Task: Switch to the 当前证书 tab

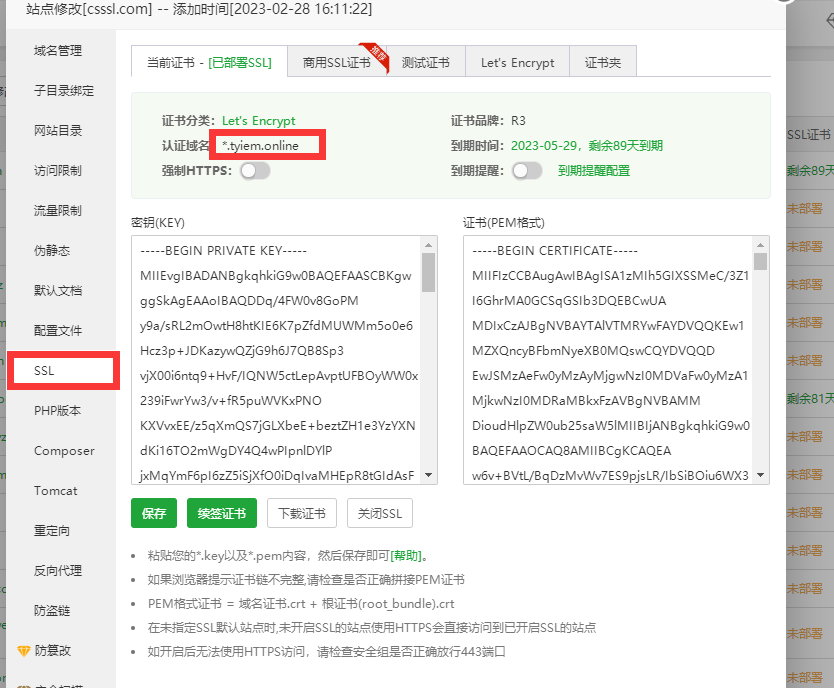Action: pyautogui.click(x=209, y=63)
